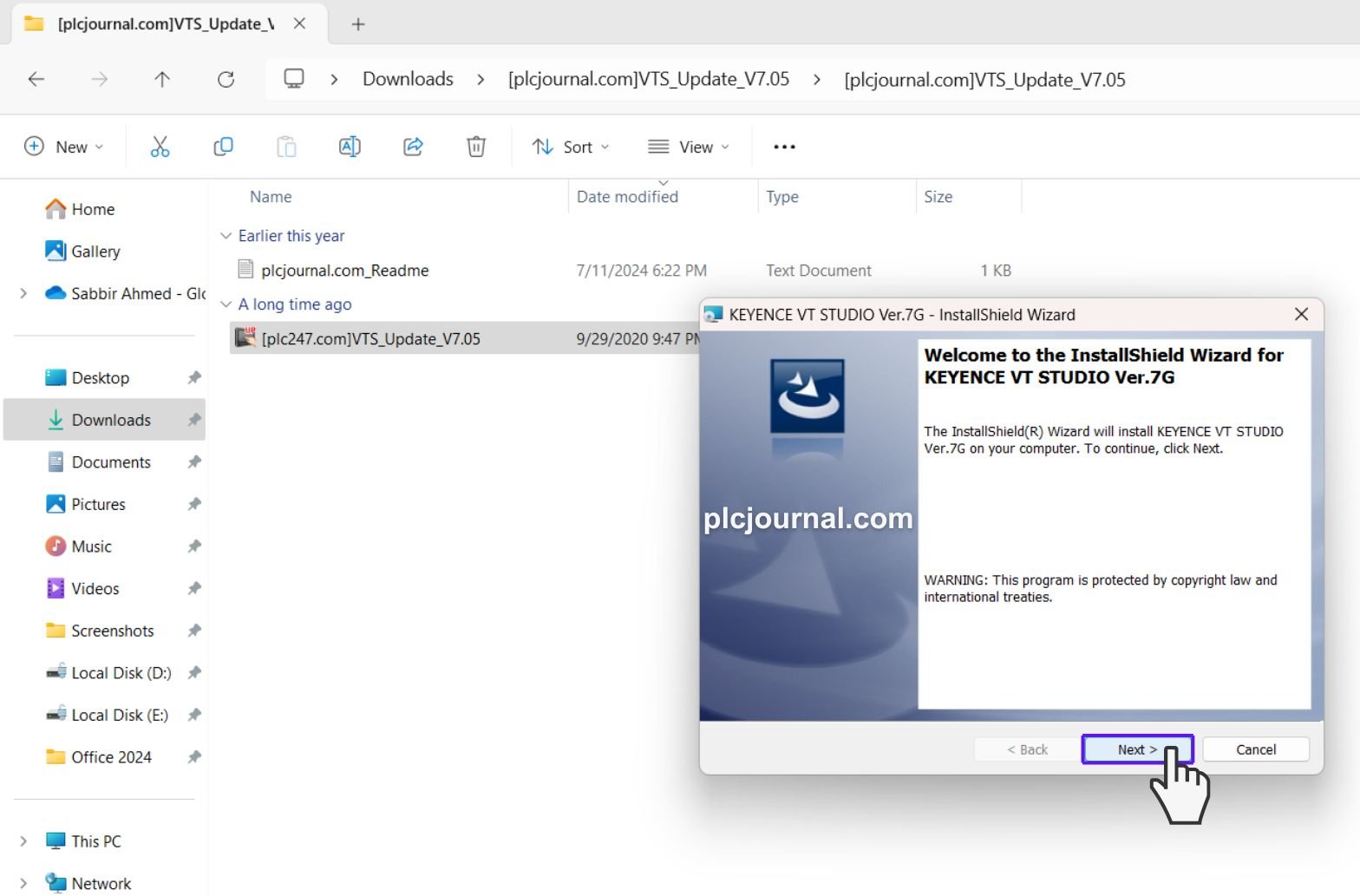Select the plcjournal.com_Readme text file
Viewport: 1360px width, 896px height.
point(344,271)
